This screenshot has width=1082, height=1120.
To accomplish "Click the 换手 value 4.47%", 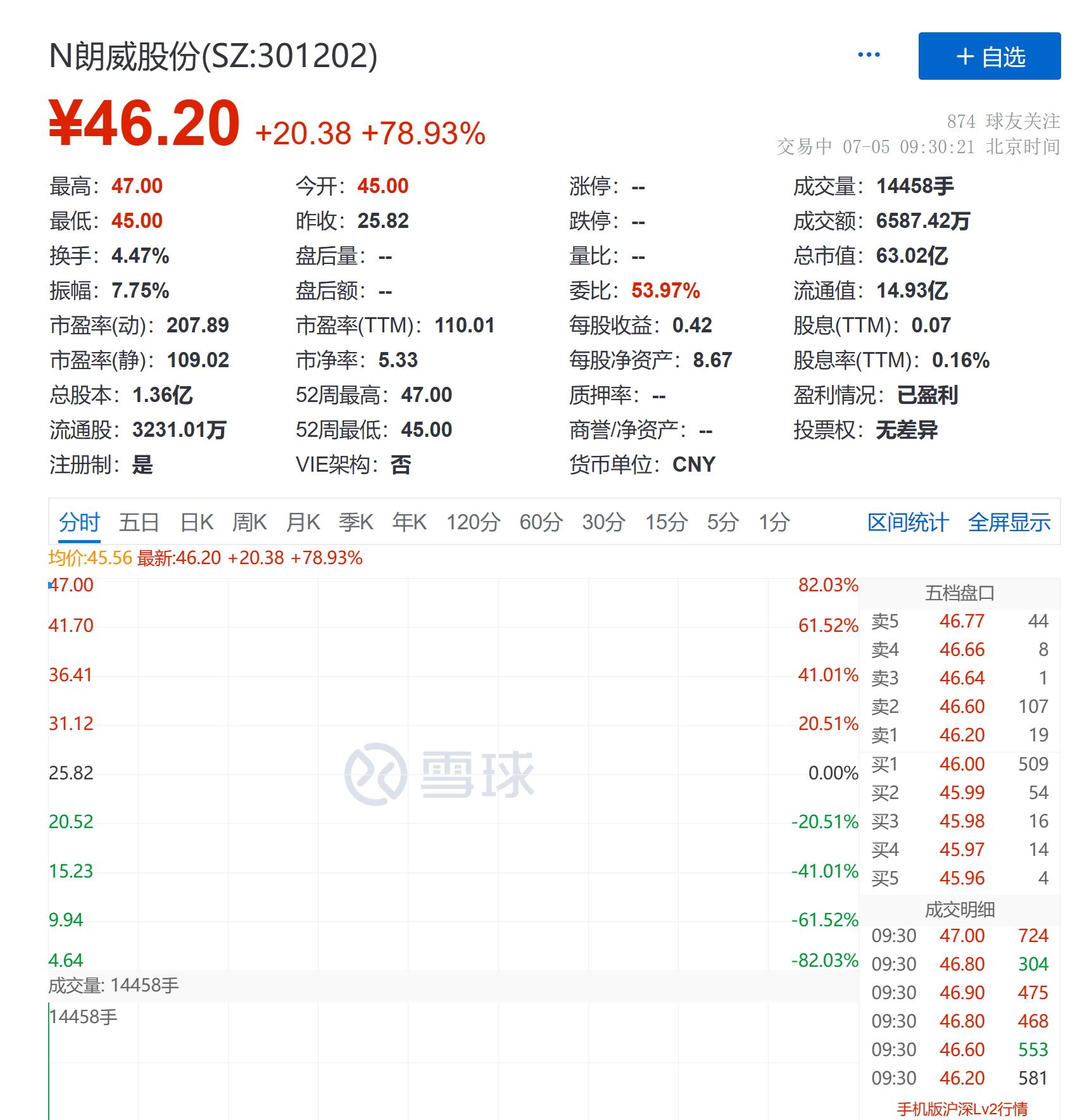I will pos(141,256).
